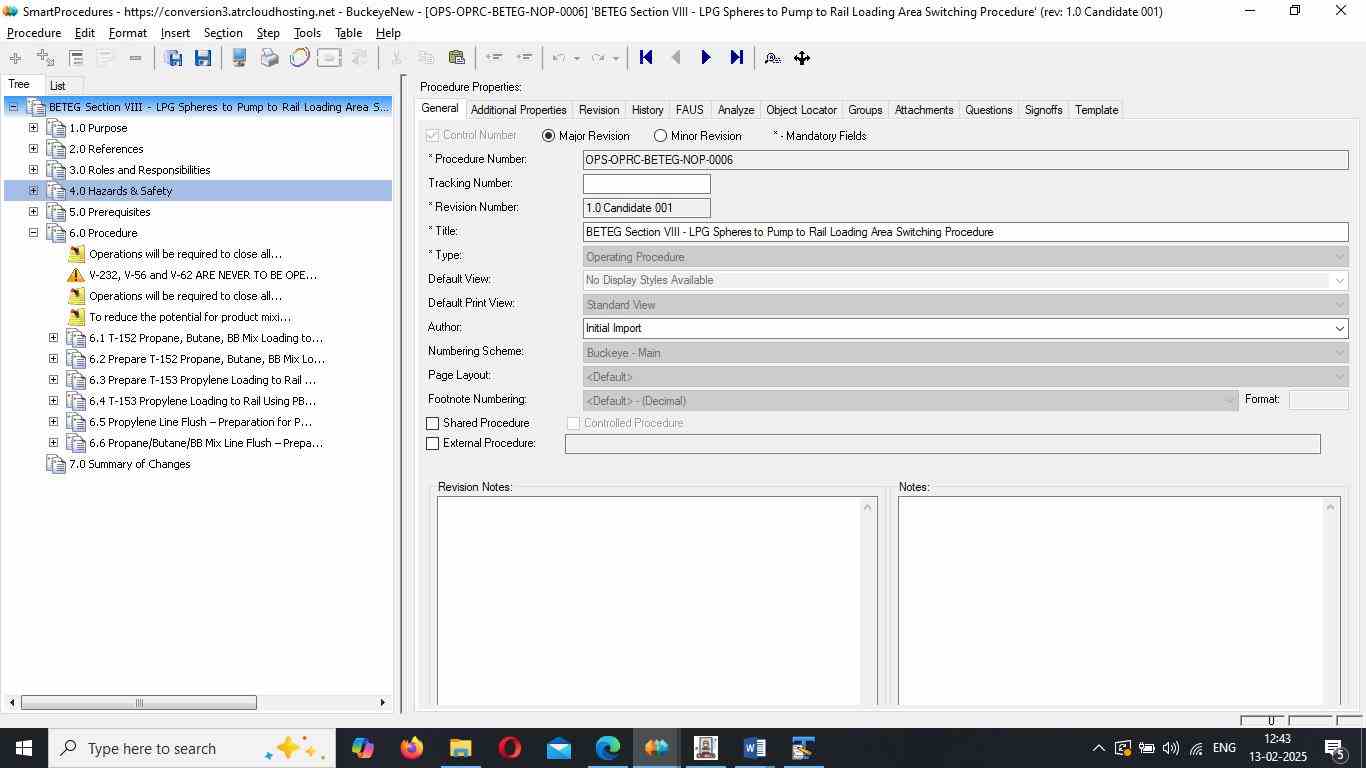Click the Title input field

[x=965, y=232]
